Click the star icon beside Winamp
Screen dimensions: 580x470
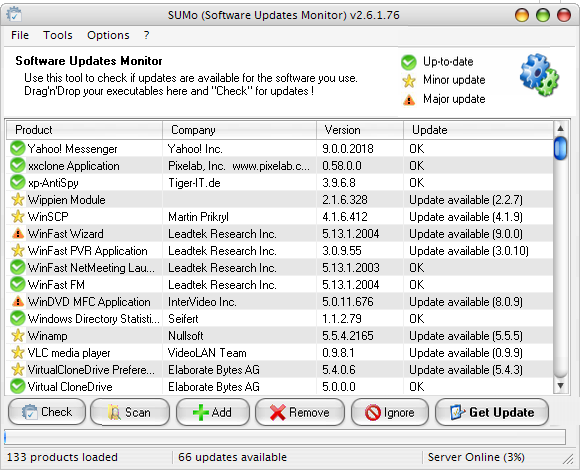17,335
